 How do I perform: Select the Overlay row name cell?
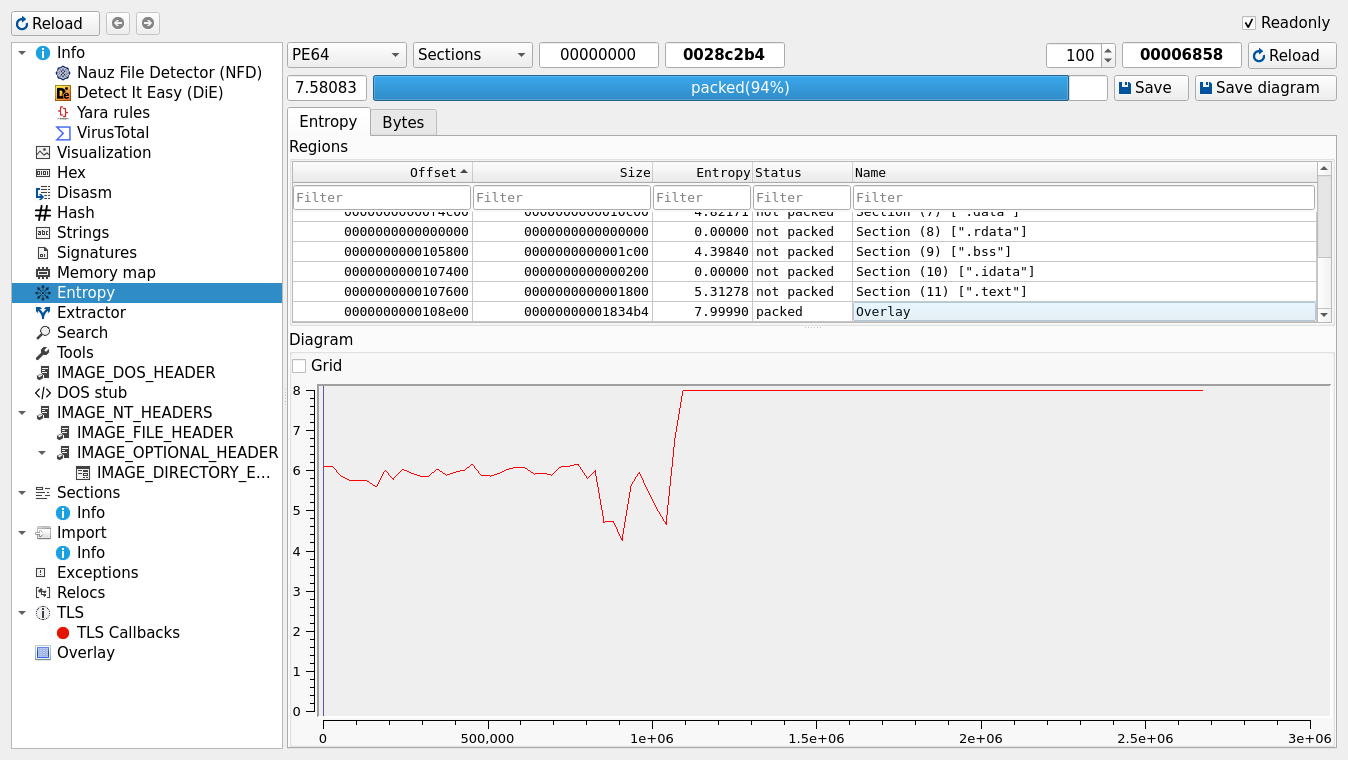pyautogui.click(x=1084, y=312)
